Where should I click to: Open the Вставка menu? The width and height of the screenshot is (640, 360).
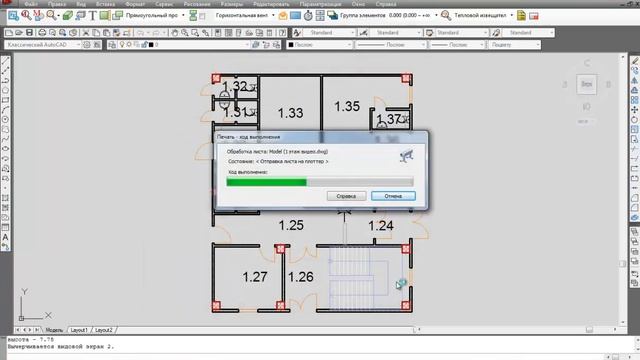pos(105,4)
